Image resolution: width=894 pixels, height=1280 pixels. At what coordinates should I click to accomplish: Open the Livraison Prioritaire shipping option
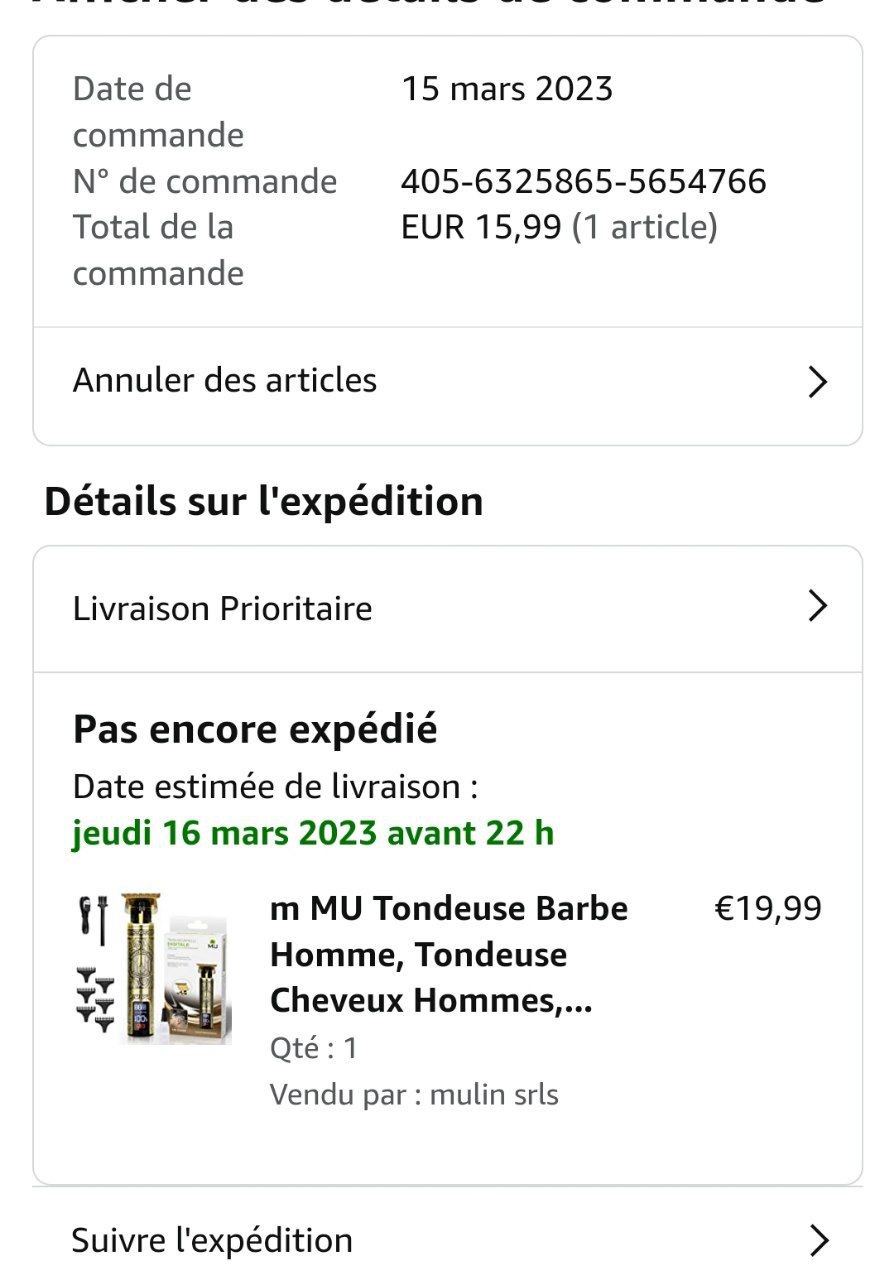coord(222,609)
